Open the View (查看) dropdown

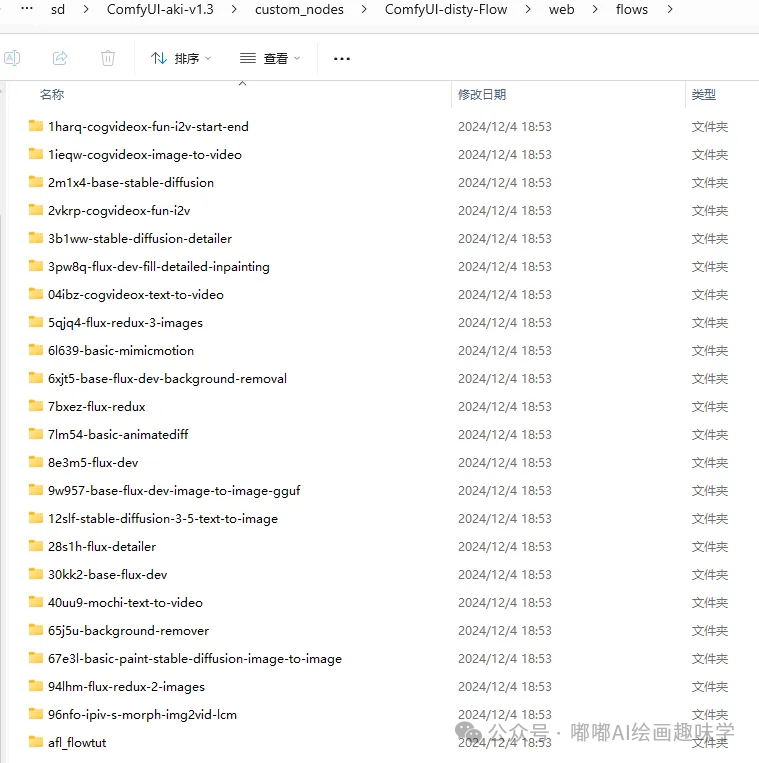tap(270, 58)
